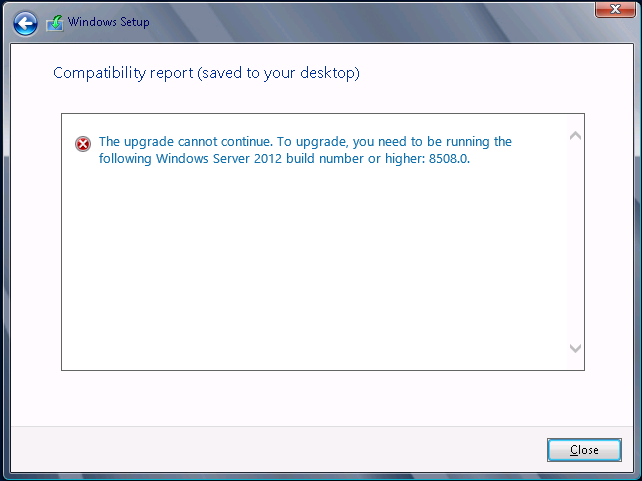This screenshot has height=481, width=642.
Task: Click the word "following" in the message
Action: [125, 159]
